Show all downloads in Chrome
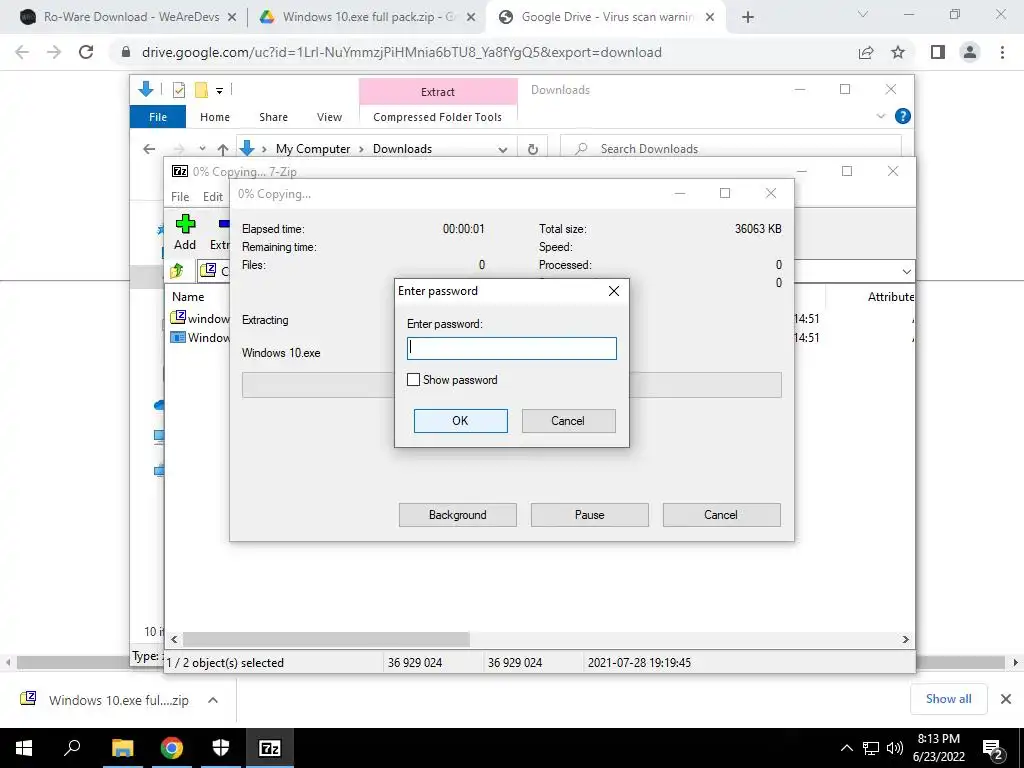The image size is (1024, 768). [948, 699]
